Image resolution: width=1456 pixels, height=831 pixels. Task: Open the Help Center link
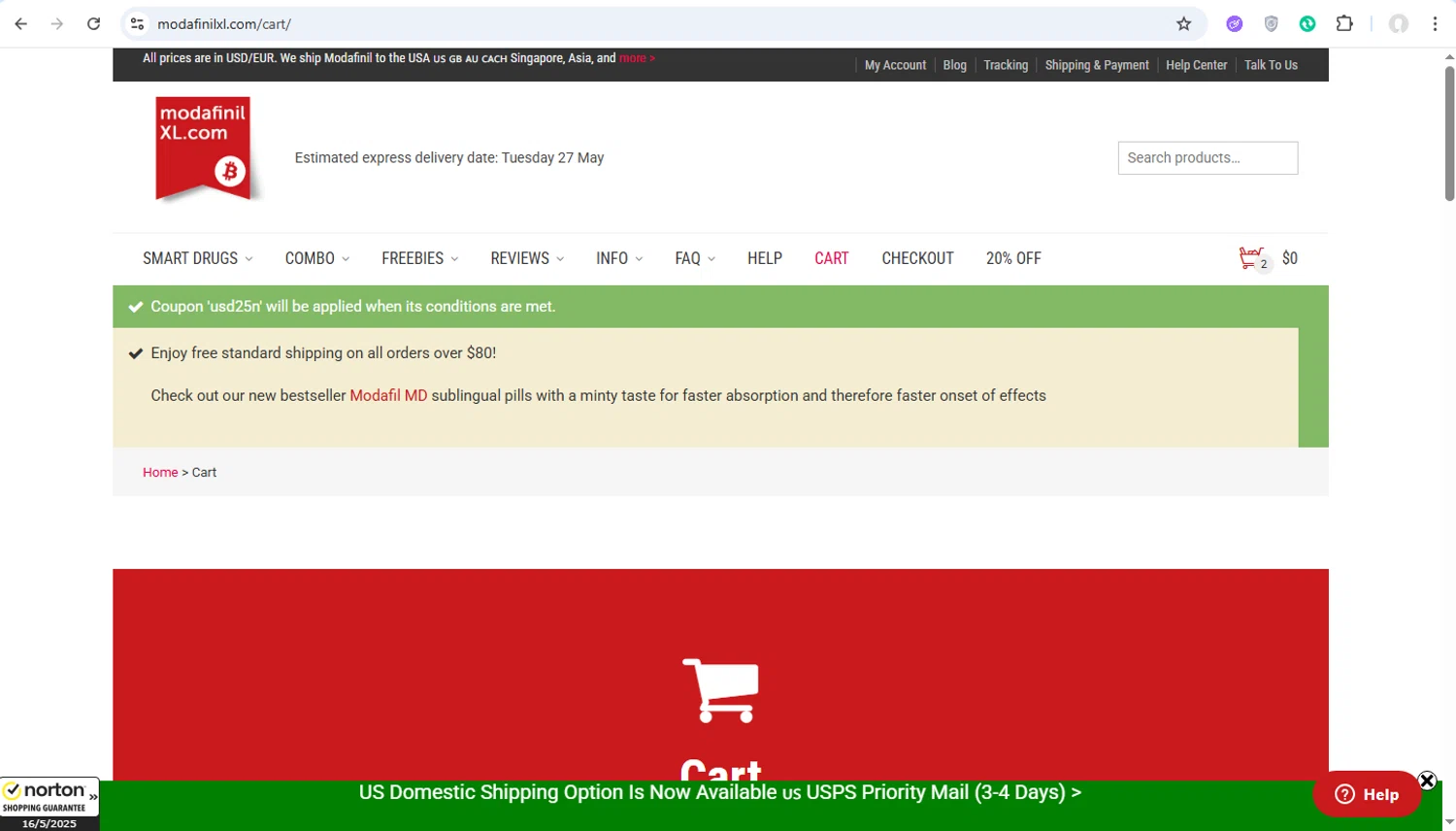point(1197,65)
